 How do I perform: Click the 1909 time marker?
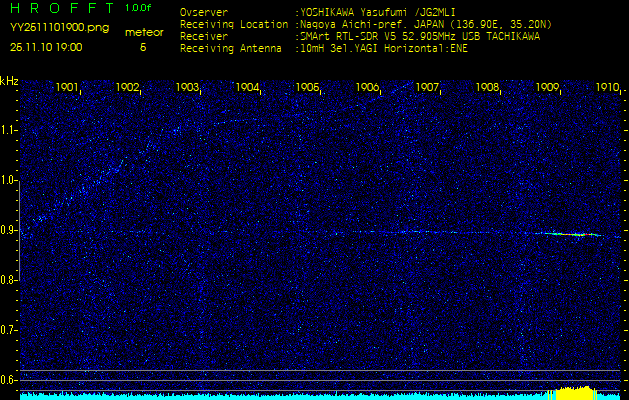click(547, 88)
